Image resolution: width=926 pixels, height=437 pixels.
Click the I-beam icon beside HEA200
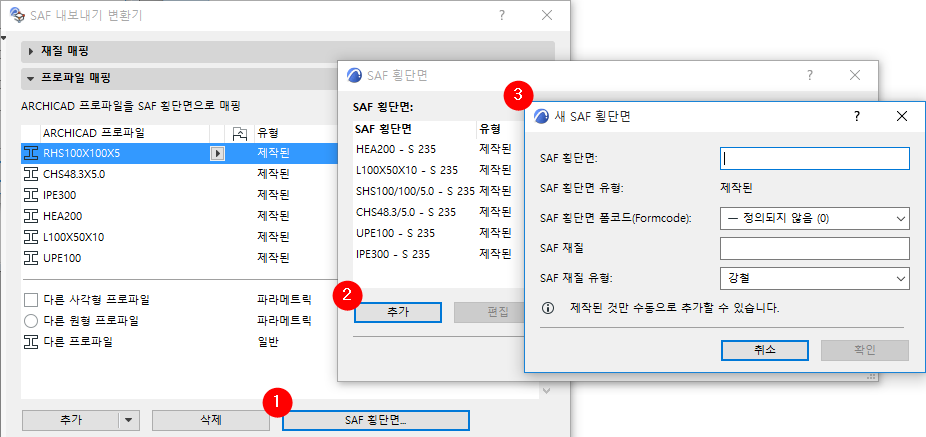coord(31,216)
